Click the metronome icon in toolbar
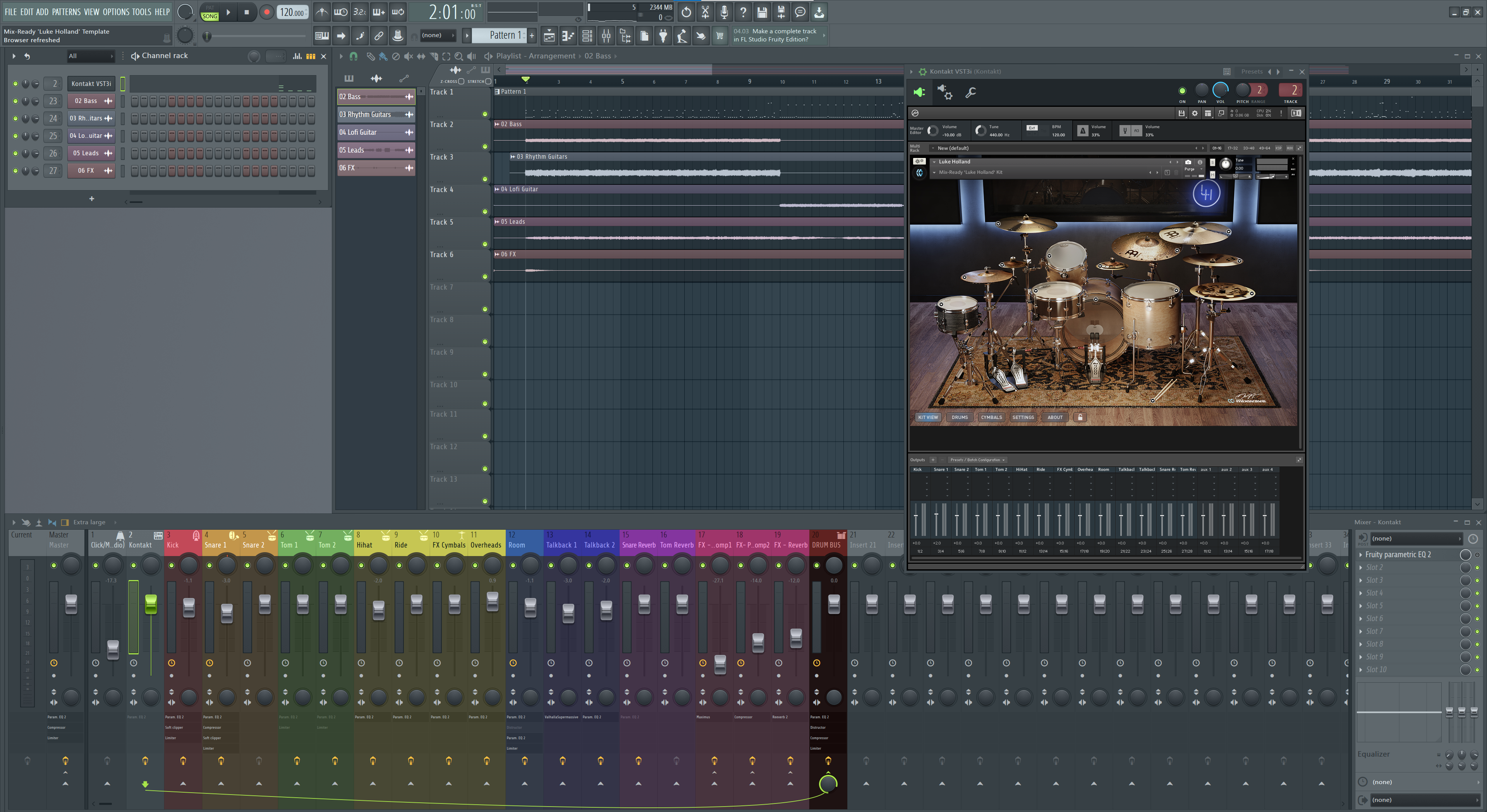This screenshot has width=1487, height=812. point(321,12)
